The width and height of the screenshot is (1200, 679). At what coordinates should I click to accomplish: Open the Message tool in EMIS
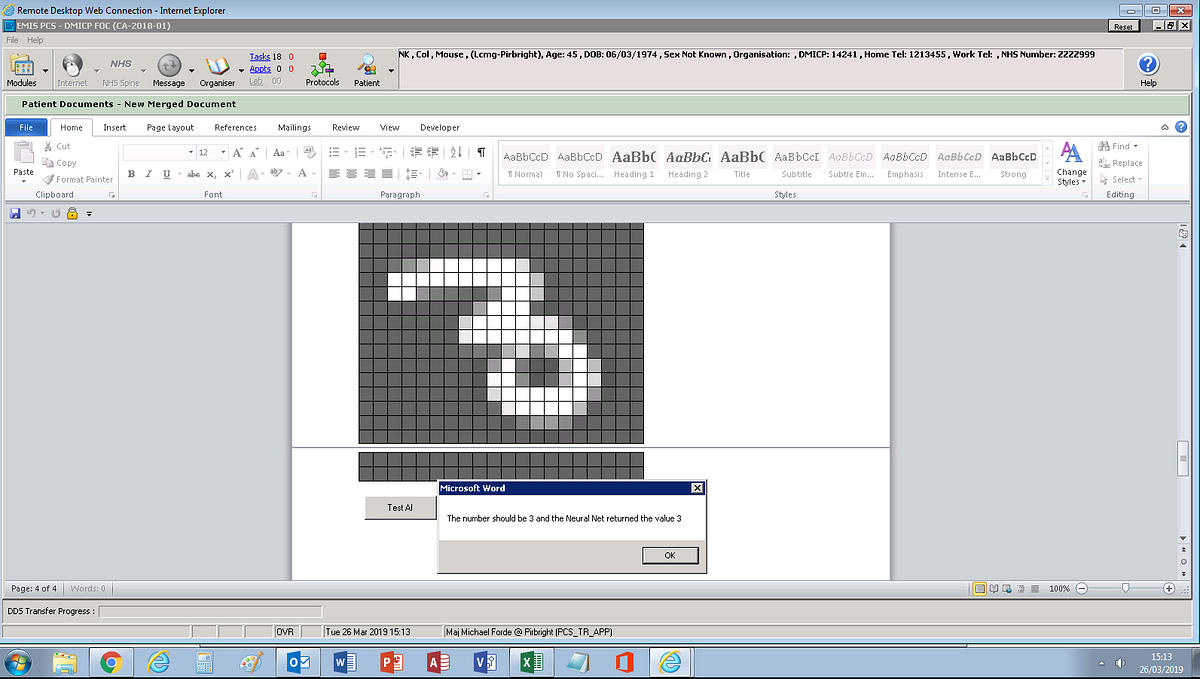pyautogui.click(x=168, y=67)
